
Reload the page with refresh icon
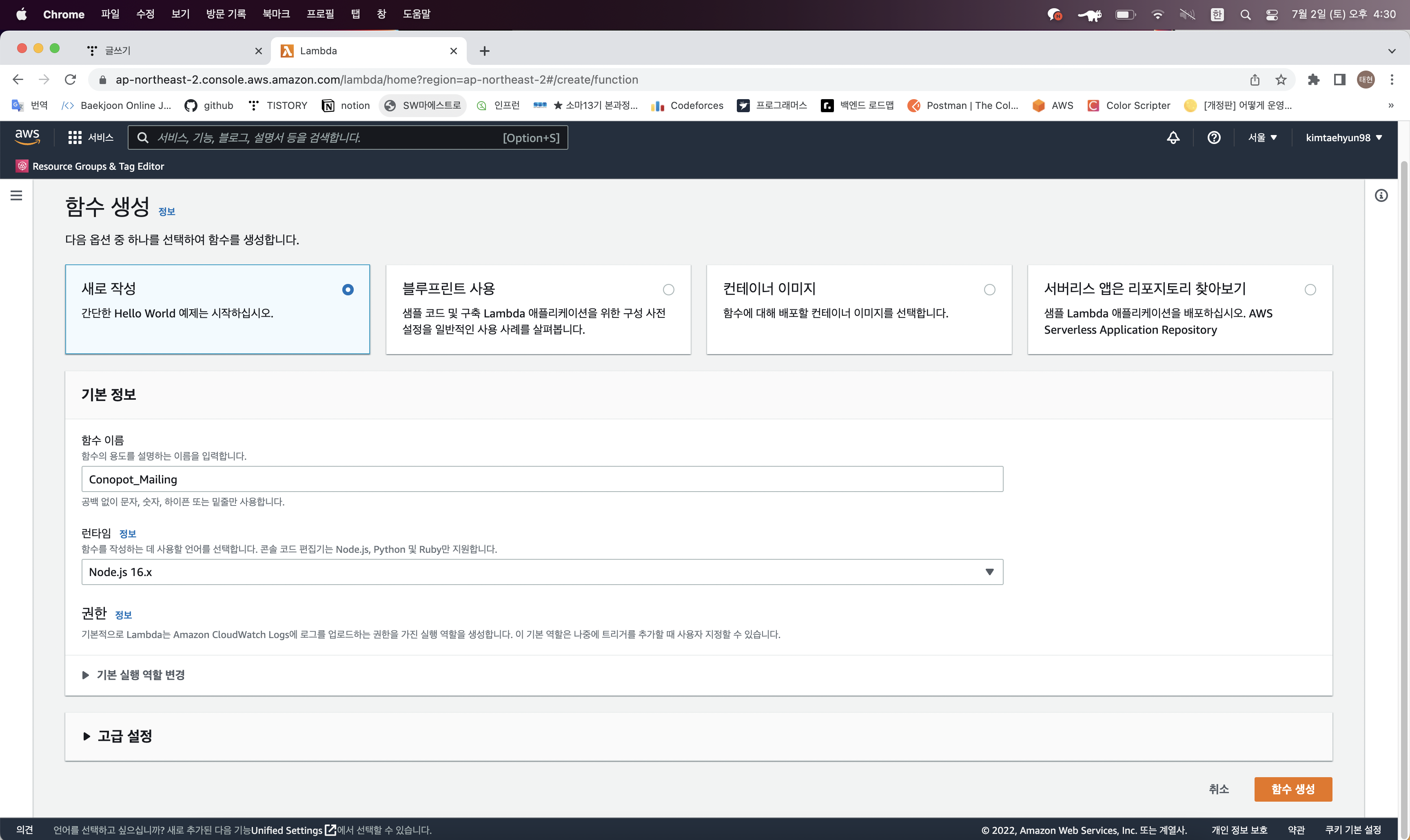70,80
